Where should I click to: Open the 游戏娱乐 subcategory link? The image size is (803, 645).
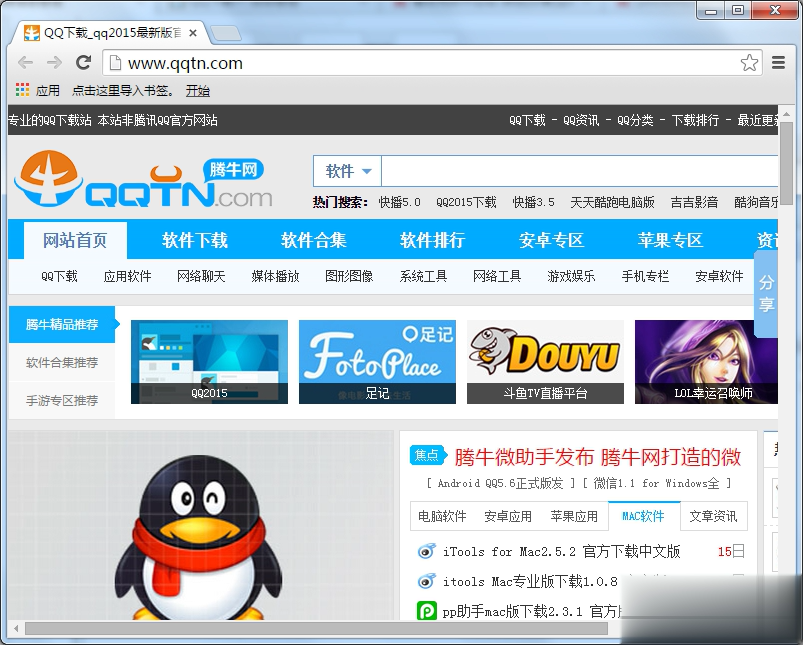(572, 276)
